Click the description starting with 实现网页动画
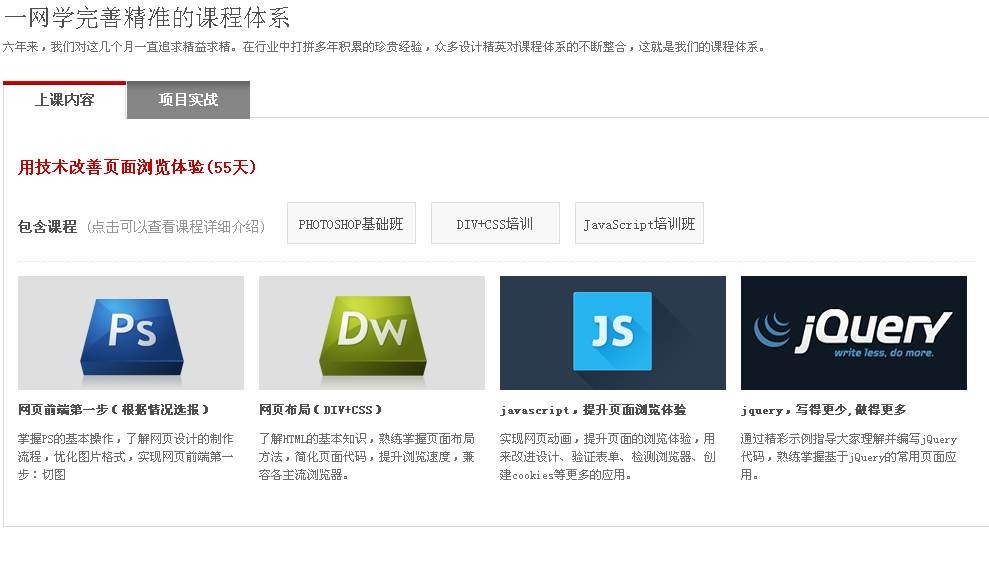Screen dimensions: 989x566 click(607, 456)
